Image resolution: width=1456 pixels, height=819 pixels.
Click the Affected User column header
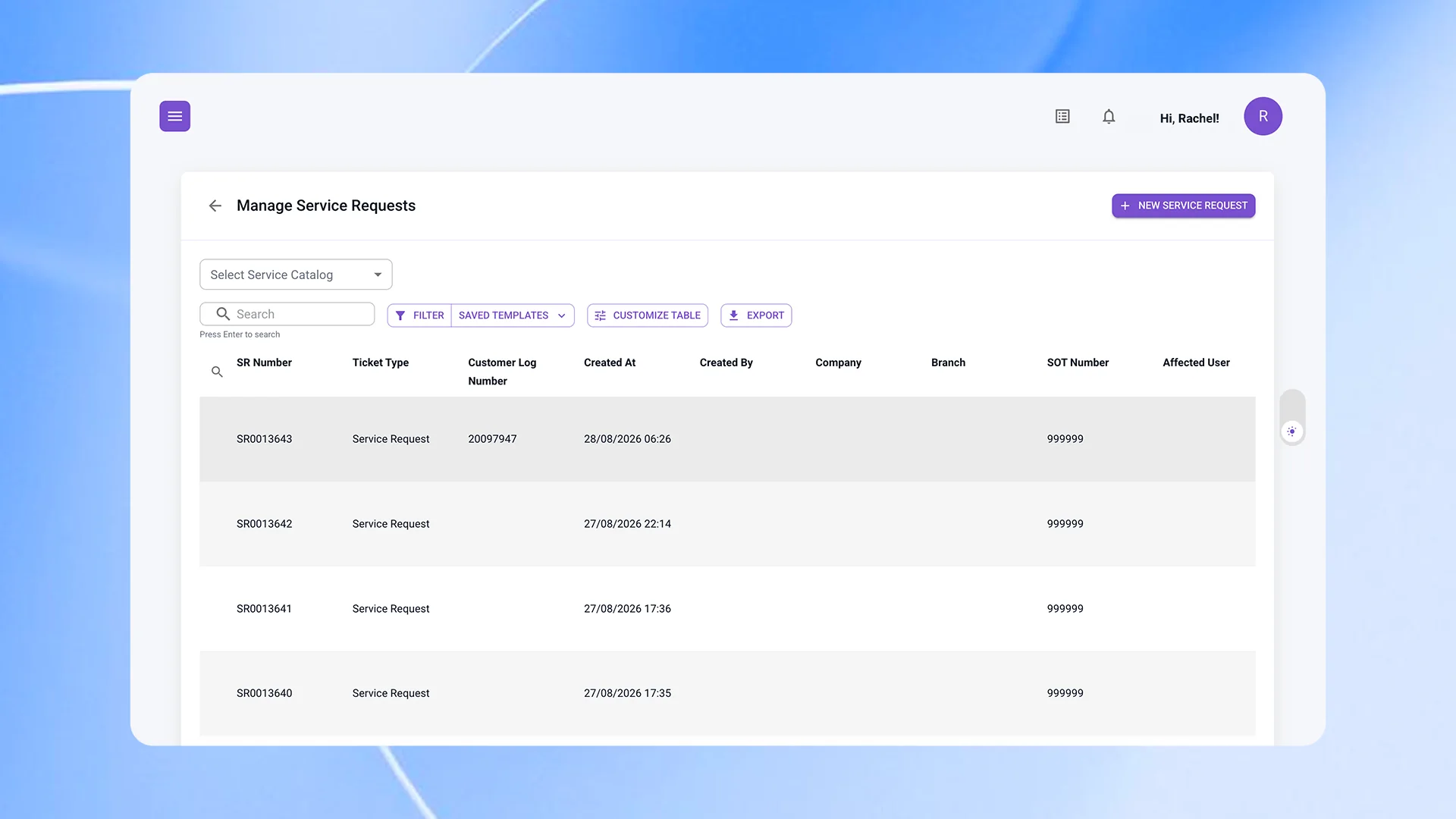[x=1196, y=362]
